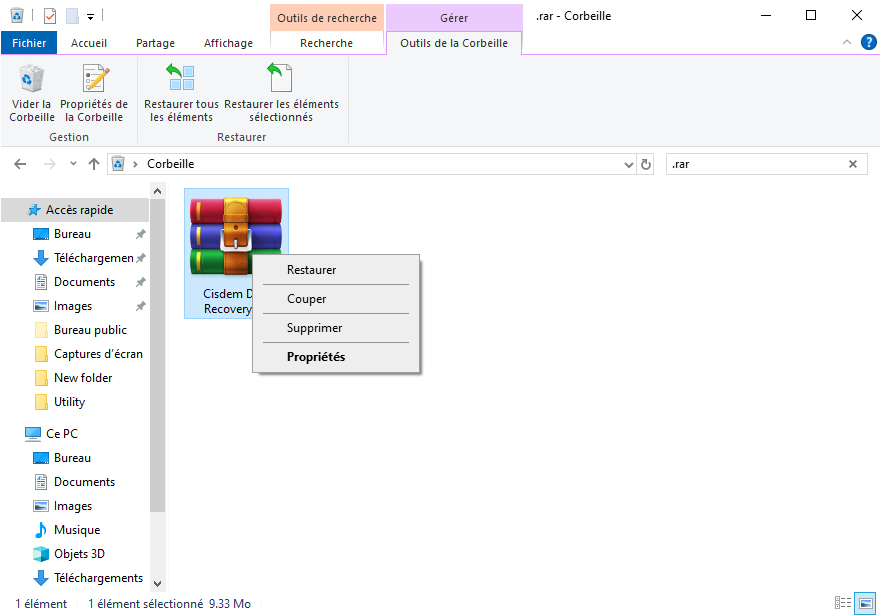The height and width of the screenshot is (616, 881).
Task: Click the New folder quick access icon
Action: click(x=72, y=16)
